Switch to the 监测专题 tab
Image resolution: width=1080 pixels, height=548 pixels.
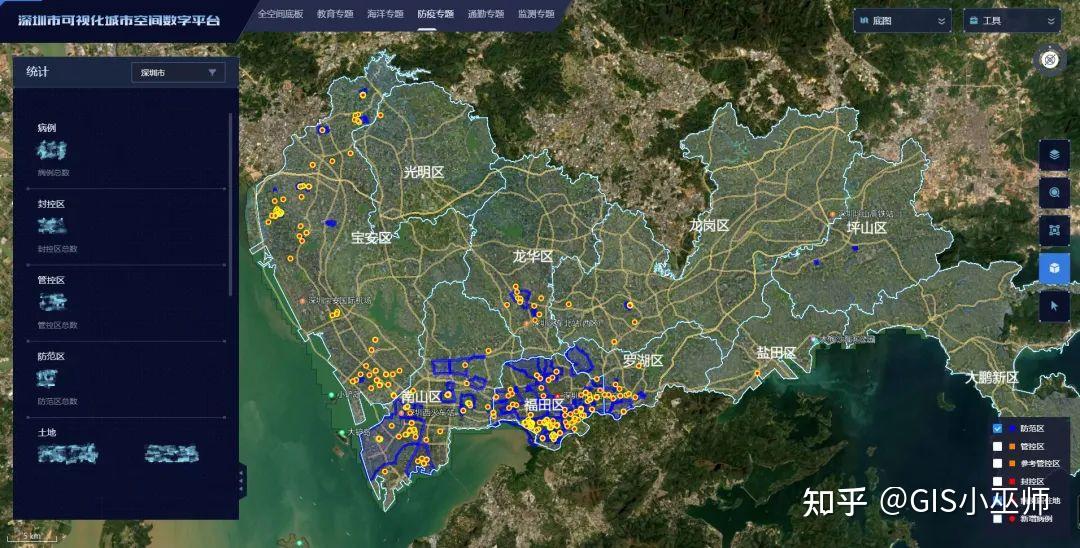pyautogui.click(x=537, y=14)
